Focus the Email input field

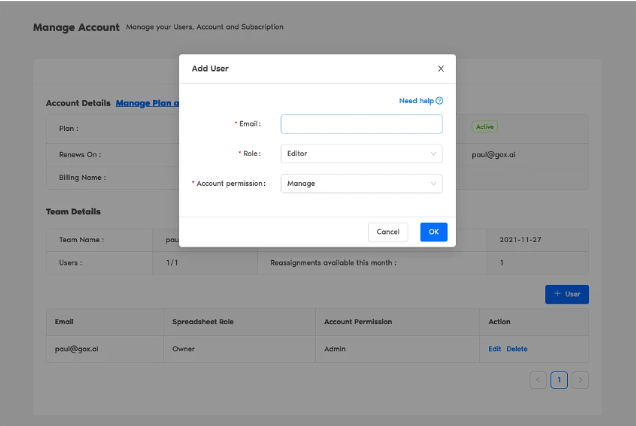pyautogui.click(x=361, y=124)
